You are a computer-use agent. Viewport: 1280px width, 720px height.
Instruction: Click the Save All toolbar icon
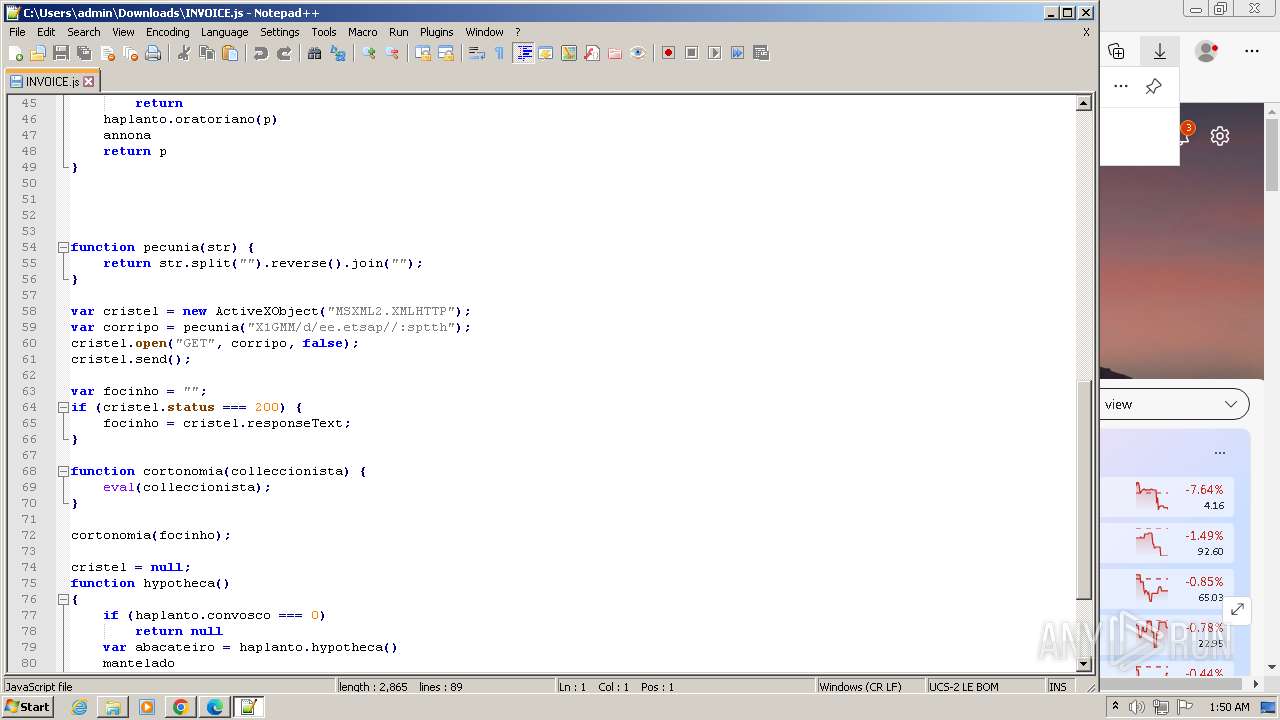(x=84, y=53)
